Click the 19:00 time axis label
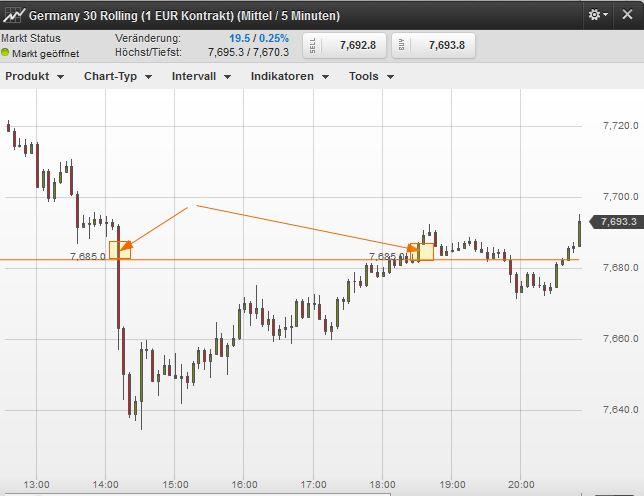This screenshot has height=496, width=644. click(x=452, y=485)
